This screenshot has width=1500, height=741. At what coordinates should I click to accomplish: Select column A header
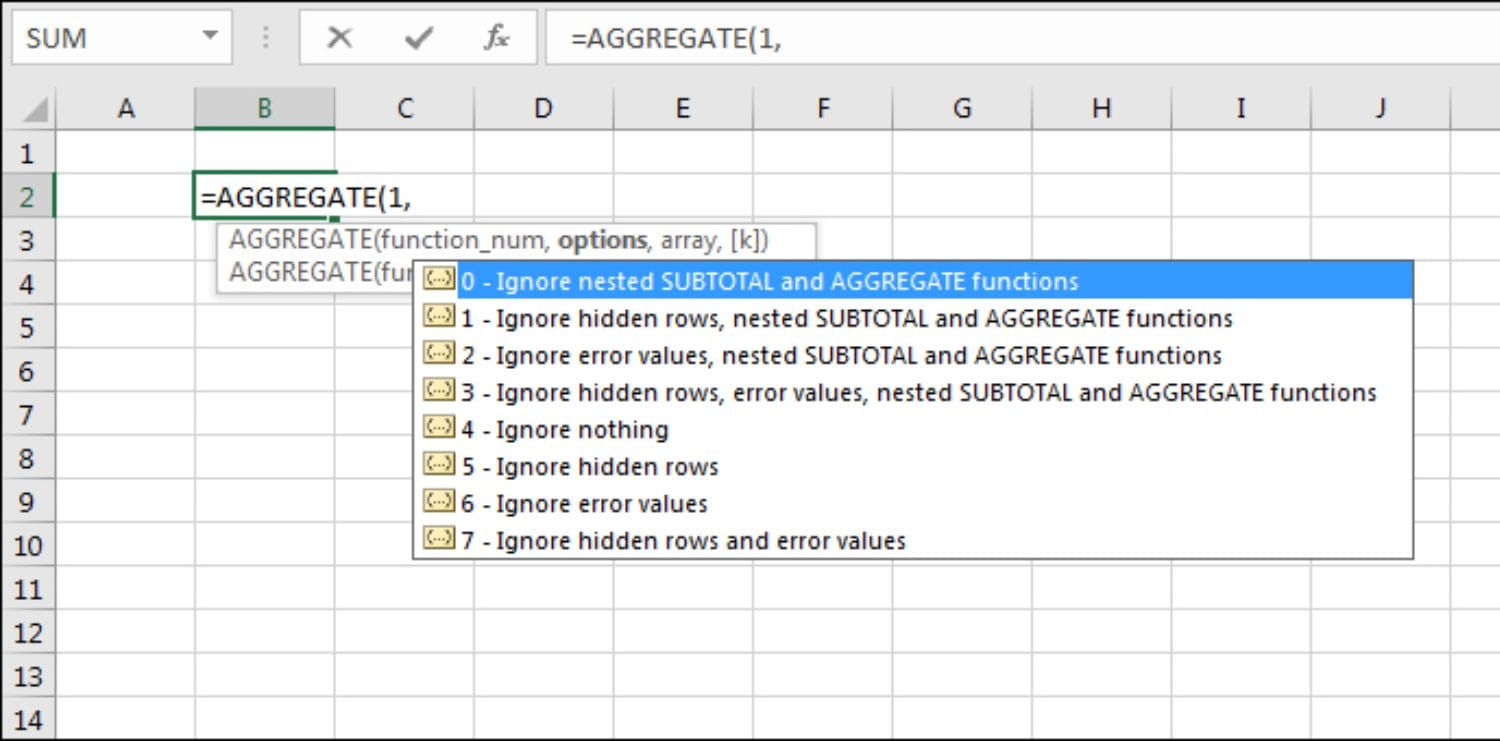point(126,108)
